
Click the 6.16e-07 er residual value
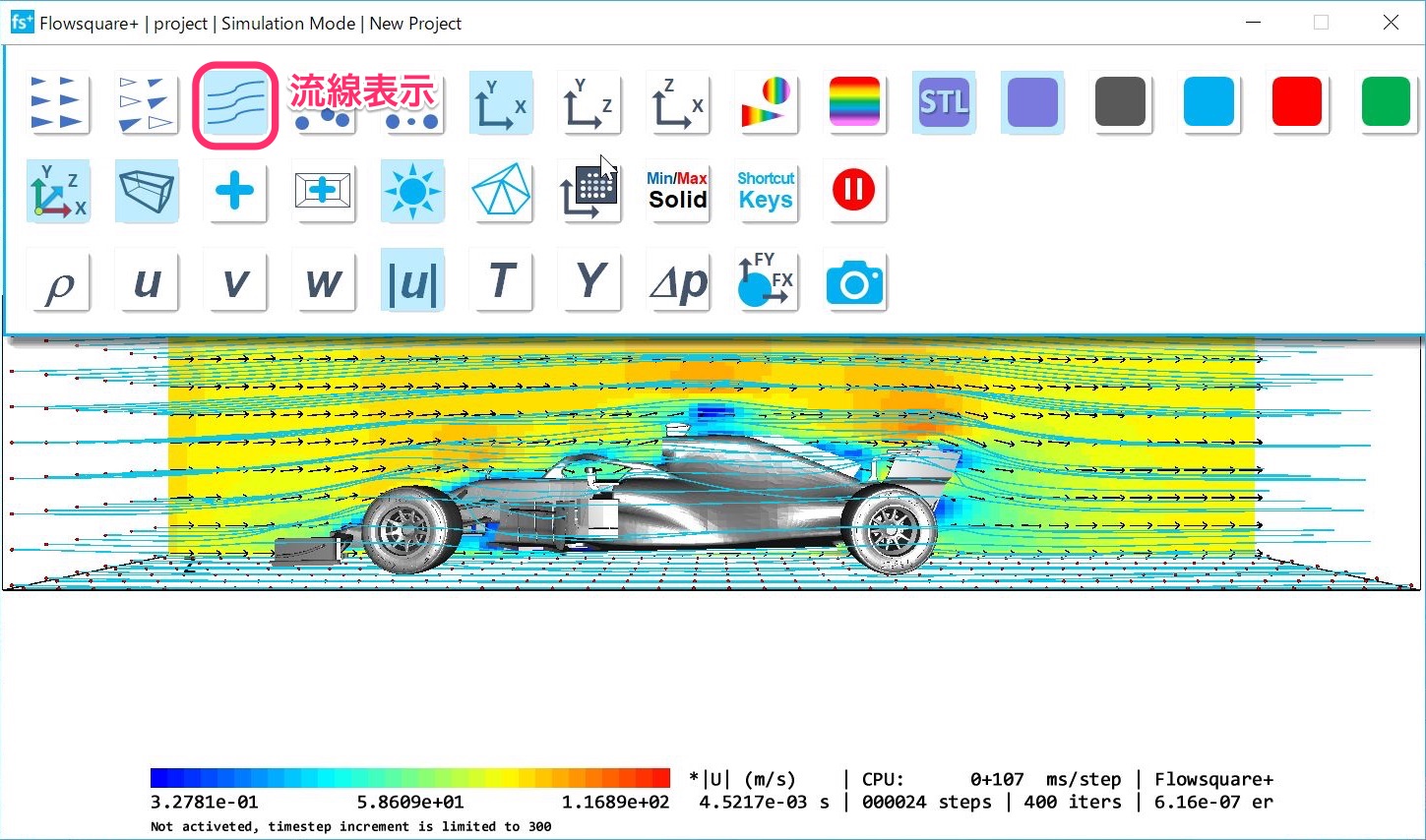click(x=1213, y=803)
